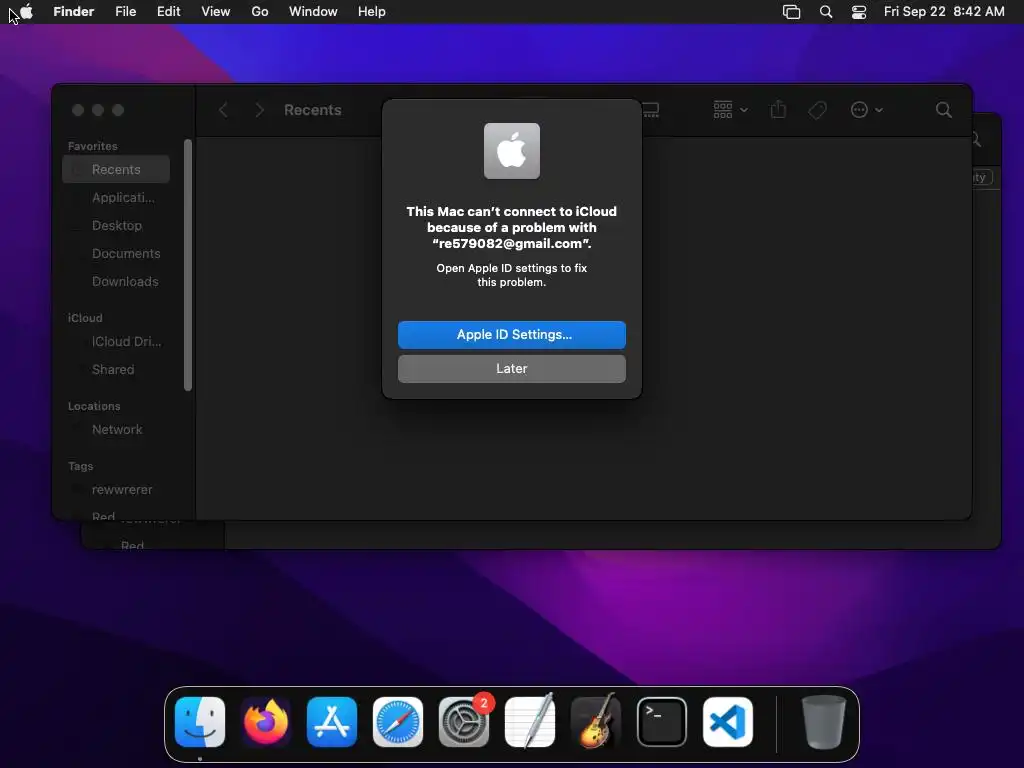Open Terminal from the Dock
Screen dimensions: 1024x768
(662, 722)
